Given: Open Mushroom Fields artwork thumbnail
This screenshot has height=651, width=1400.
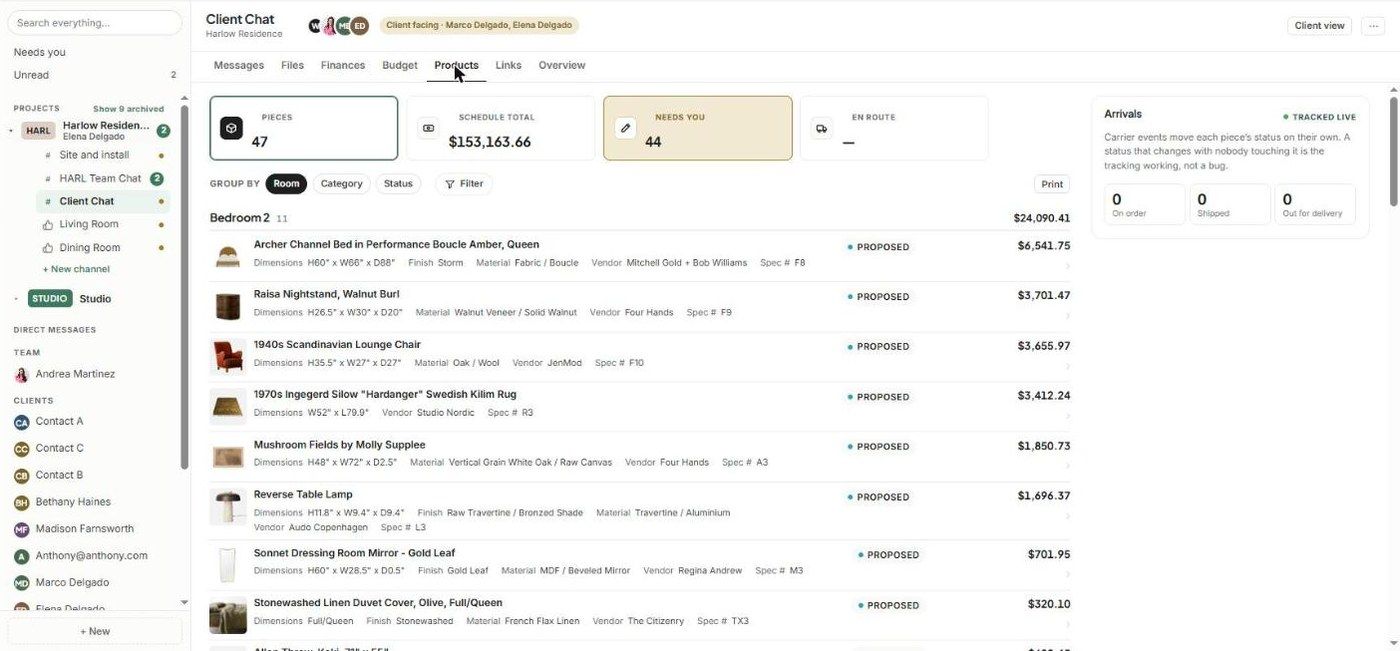Looking at the screenshot, I should click(228, 456).
